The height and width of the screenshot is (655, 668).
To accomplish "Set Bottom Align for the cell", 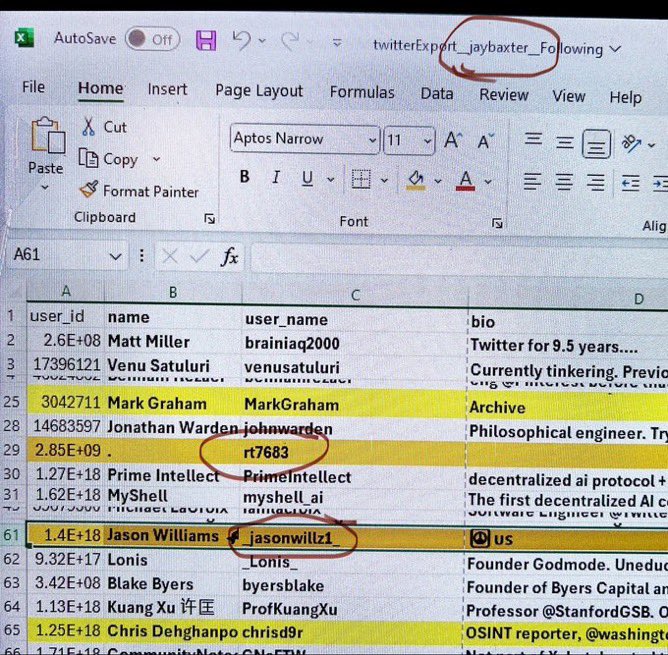I will click(596, 144).
